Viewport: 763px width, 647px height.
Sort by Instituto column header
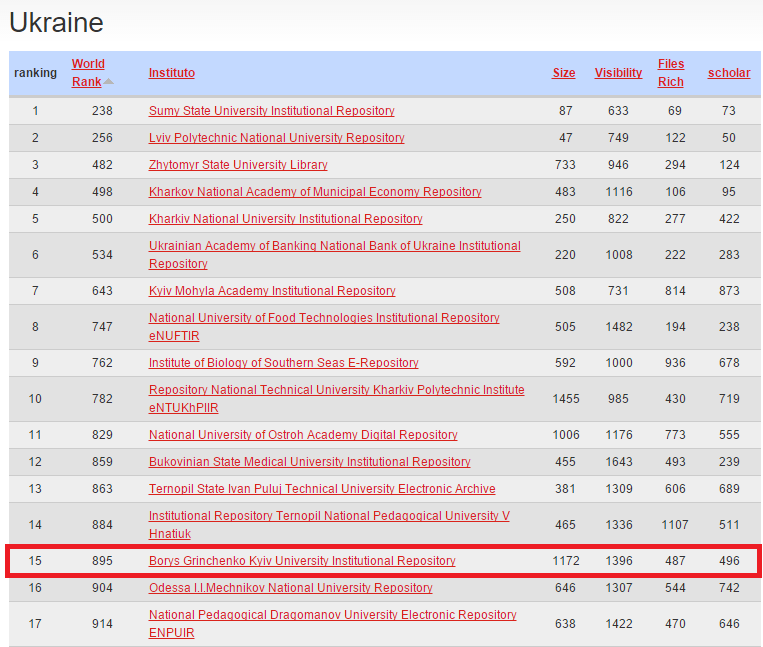(x=172, y=73)
